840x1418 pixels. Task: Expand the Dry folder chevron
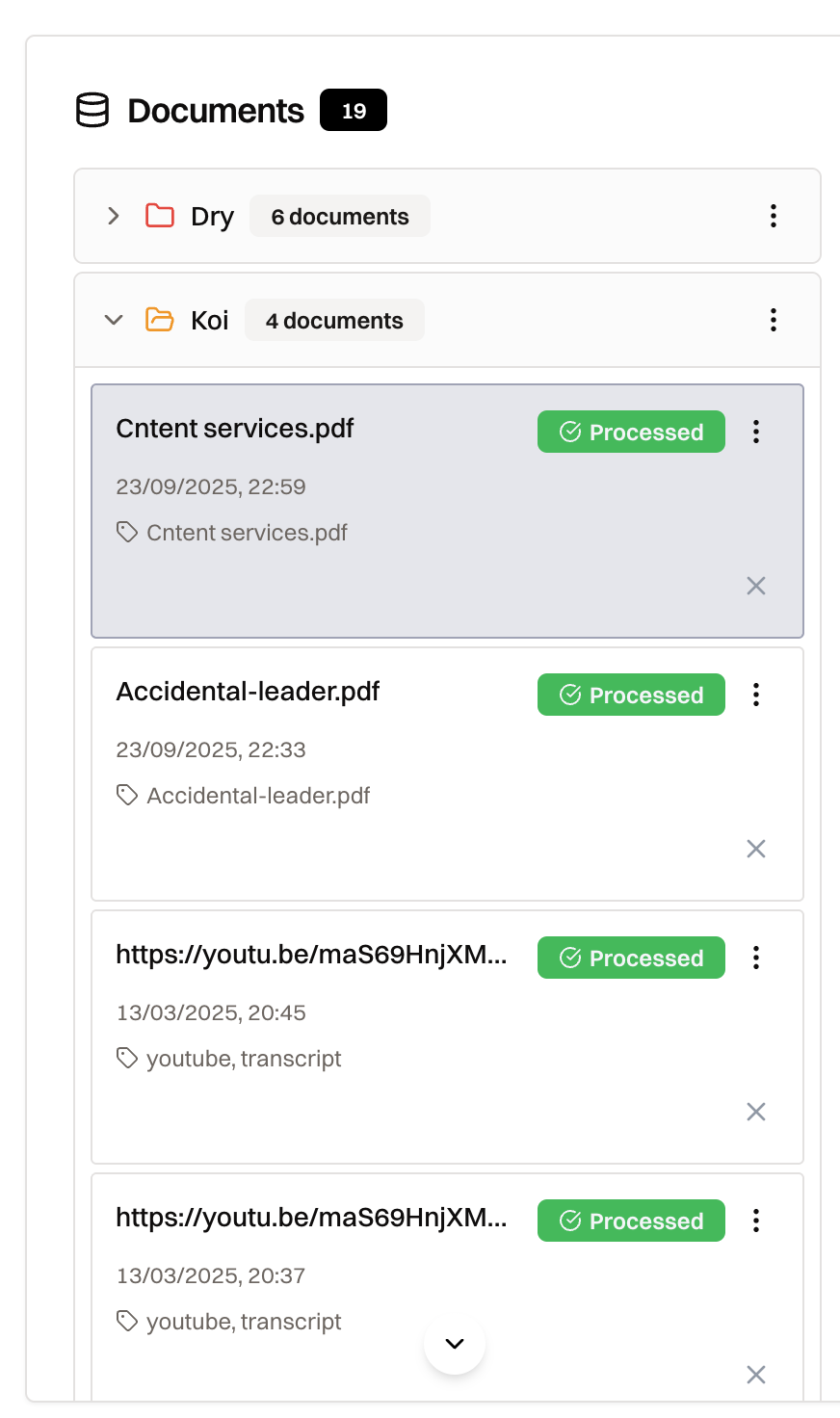tap(114, 216)
